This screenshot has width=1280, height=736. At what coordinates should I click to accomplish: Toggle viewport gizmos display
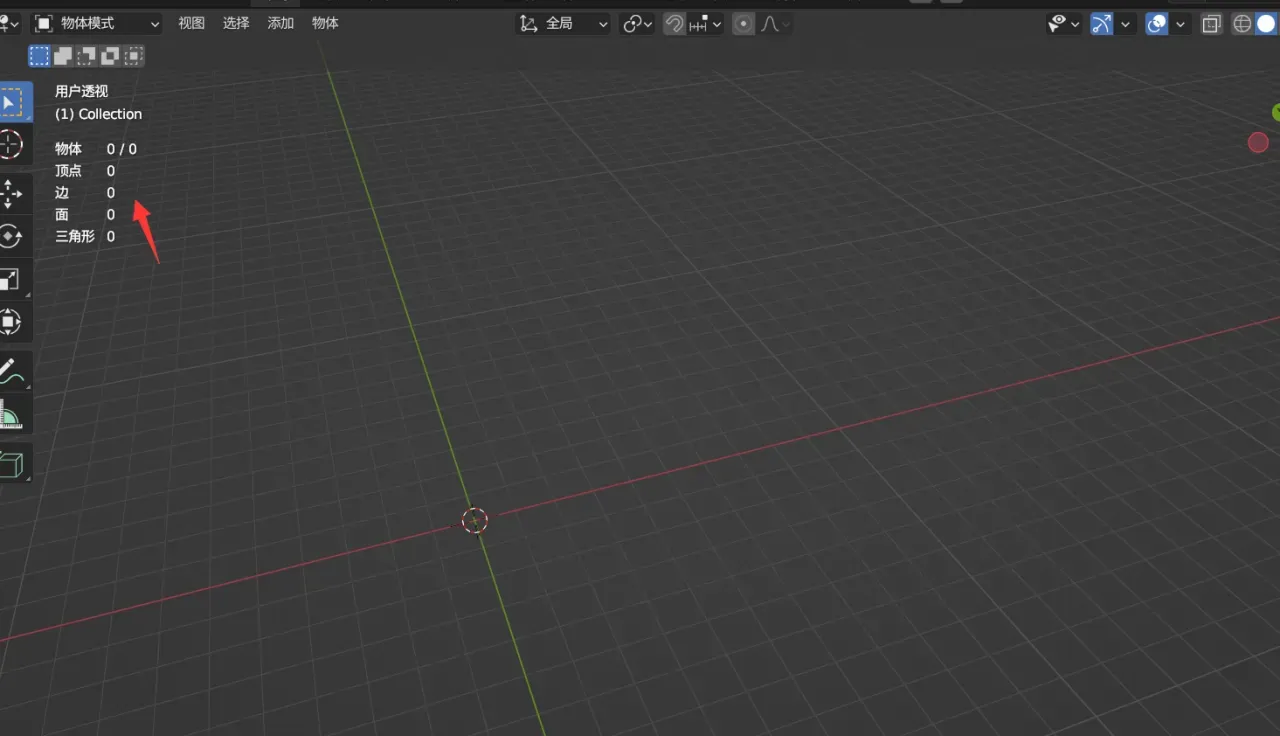[1101, 24]
